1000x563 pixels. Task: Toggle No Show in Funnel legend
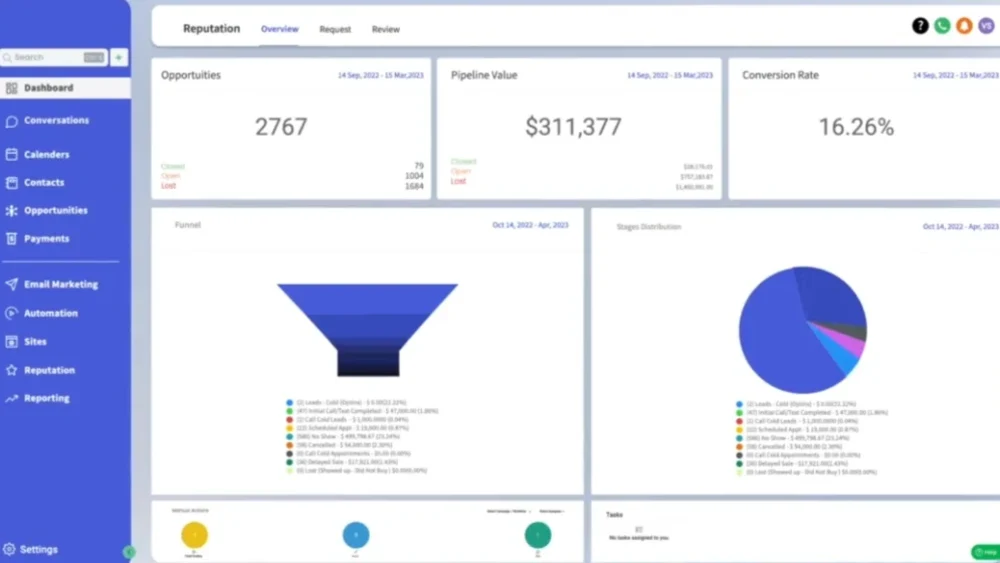click(343, 437)
